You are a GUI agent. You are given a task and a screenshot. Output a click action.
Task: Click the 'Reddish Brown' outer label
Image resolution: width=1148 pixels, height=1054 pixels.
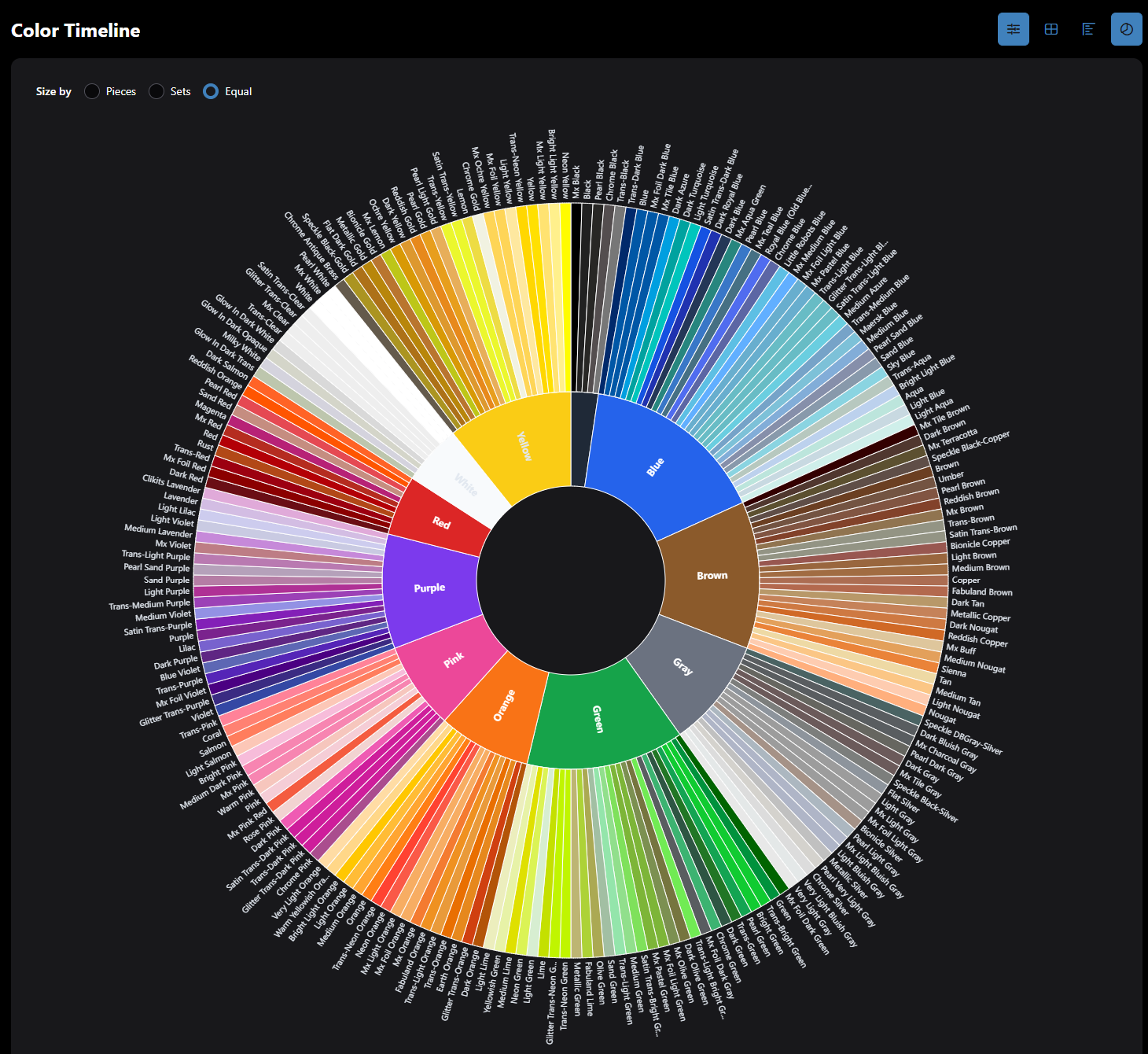pos(971,496)
